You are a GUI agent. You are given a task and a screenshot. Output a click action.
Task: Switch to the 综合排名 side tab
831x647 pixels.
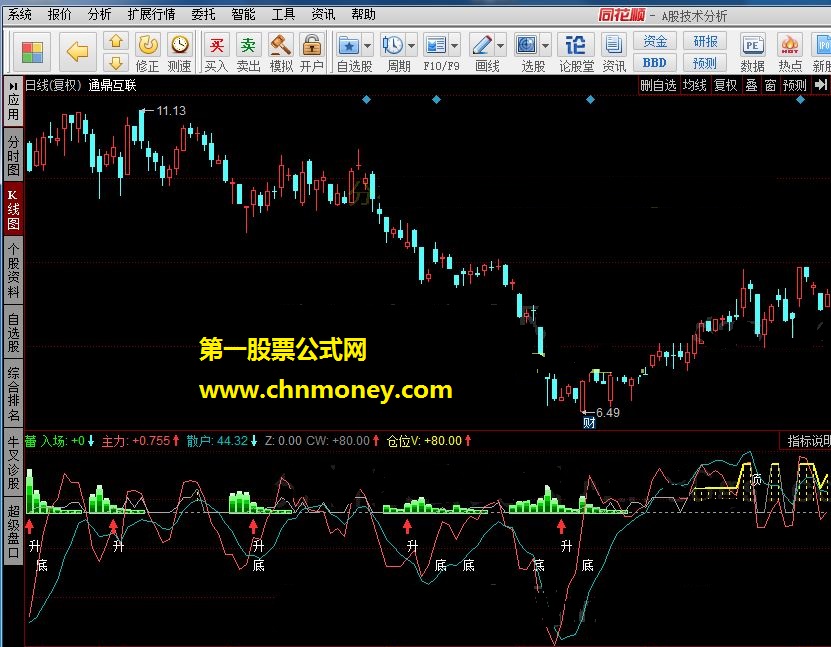tap(13, 394)
